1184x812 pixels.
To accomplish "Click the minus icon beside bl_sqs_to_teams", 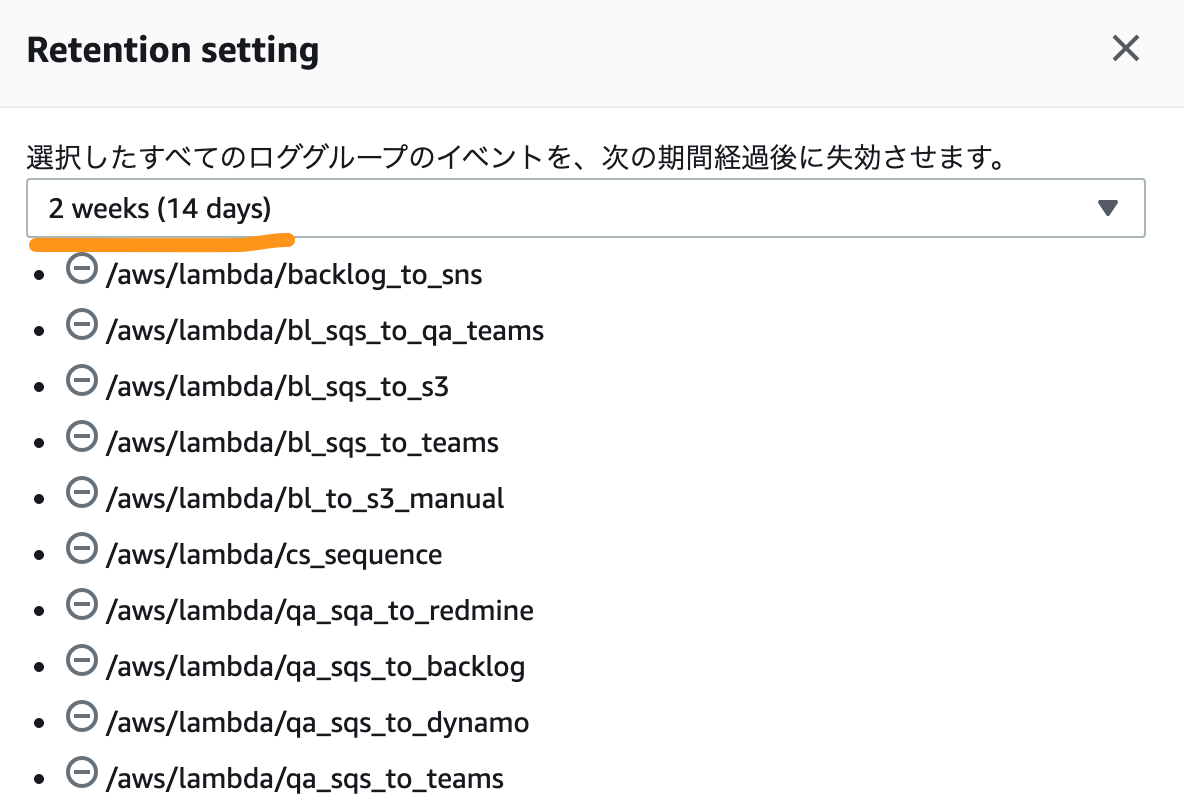I will pos(82,437).
